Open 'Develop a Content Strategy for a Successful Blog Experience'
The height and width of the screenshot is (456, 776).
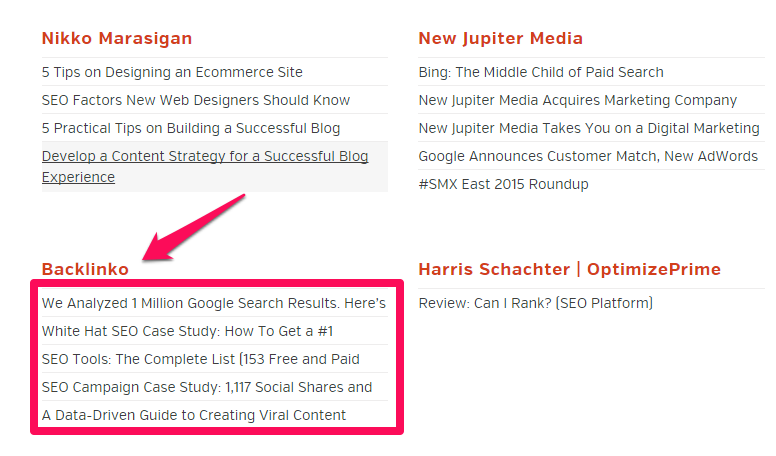(205, 166)
